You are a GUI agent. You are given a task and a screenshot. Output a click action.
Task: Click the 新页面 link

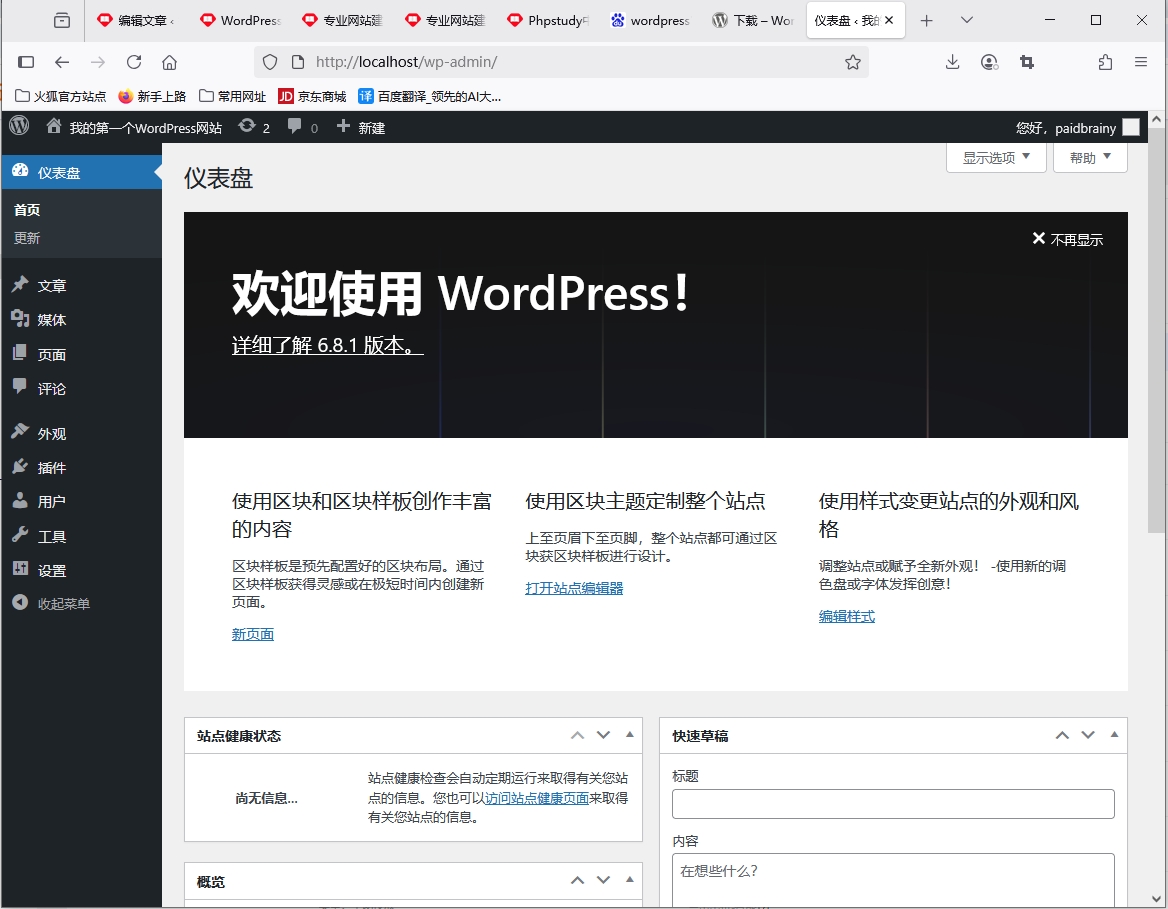pos(253,634)
